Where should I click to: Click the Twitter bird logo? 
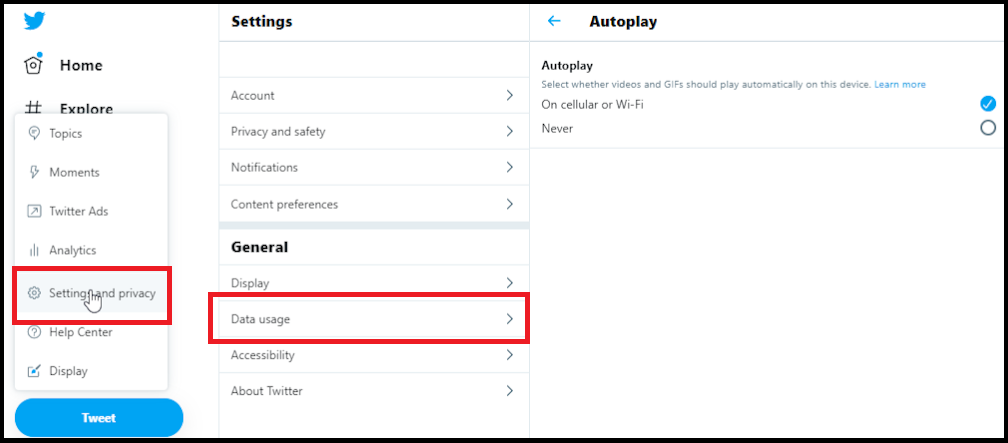click(35, 21)
